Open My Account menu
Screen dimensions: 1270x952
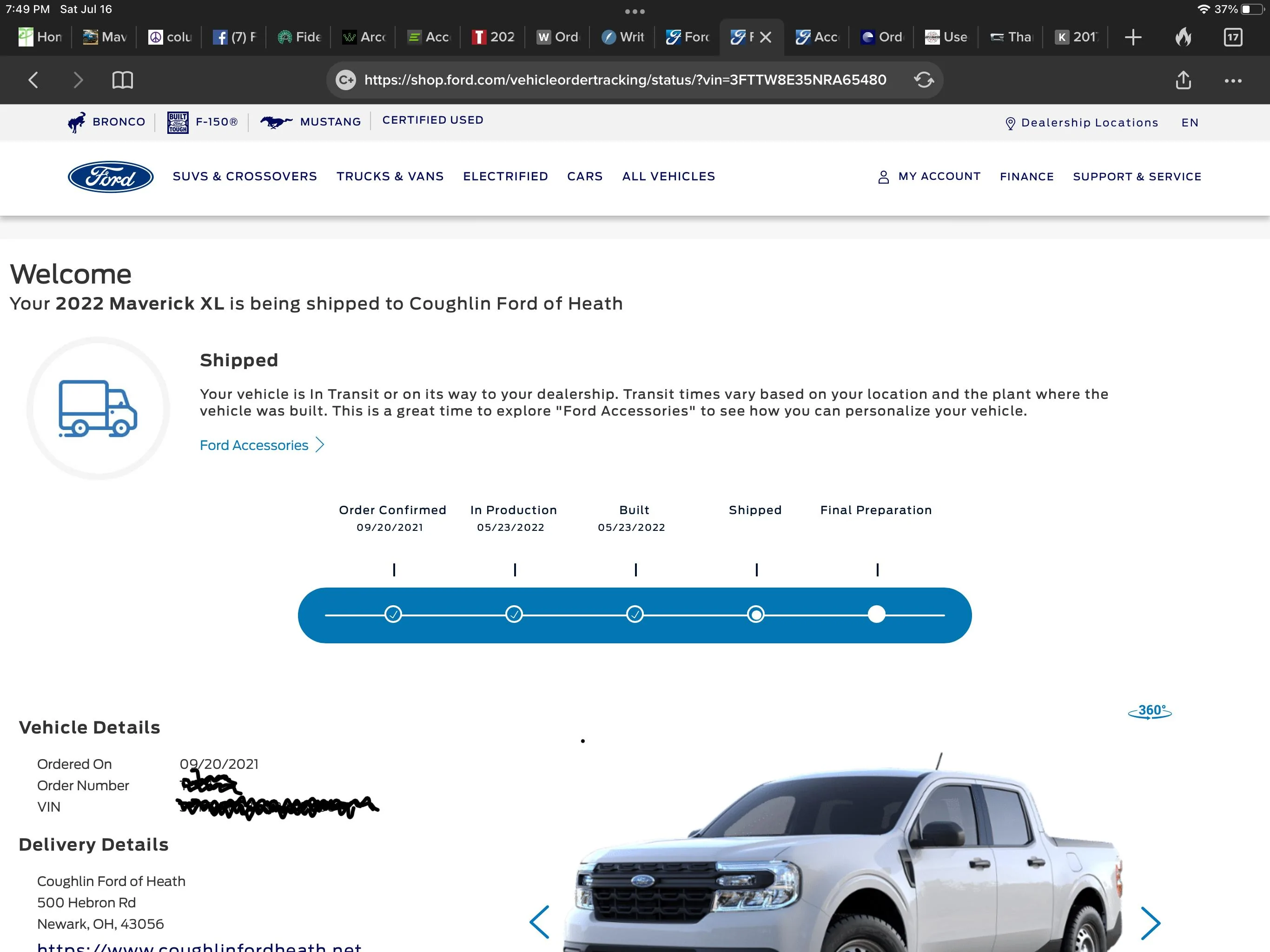[x=939, y=176]
